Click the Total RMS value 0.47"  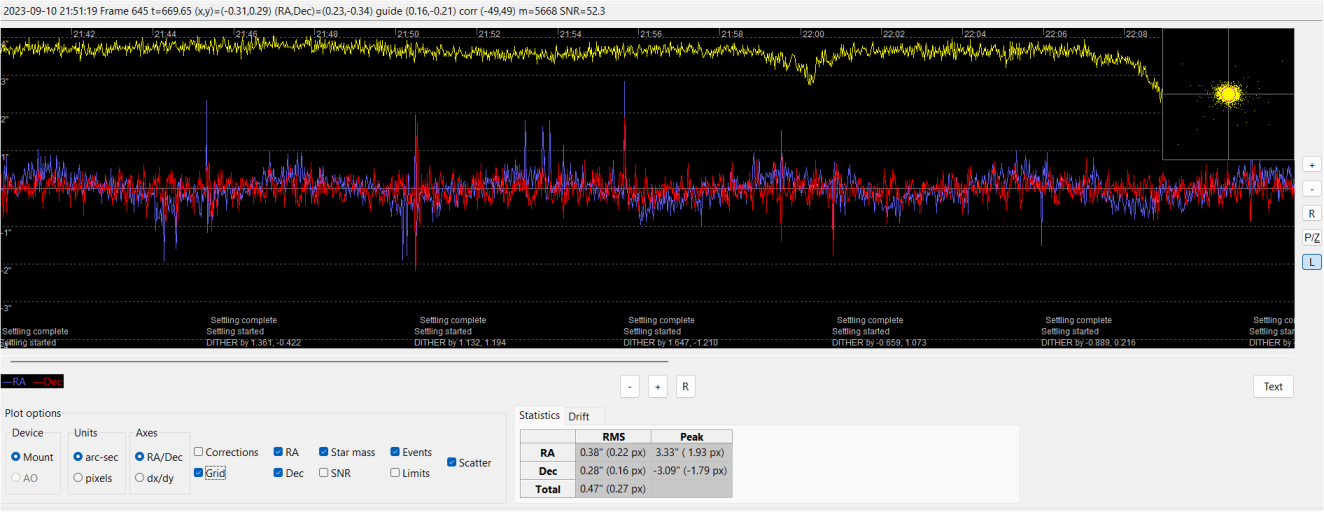point(613,489)
